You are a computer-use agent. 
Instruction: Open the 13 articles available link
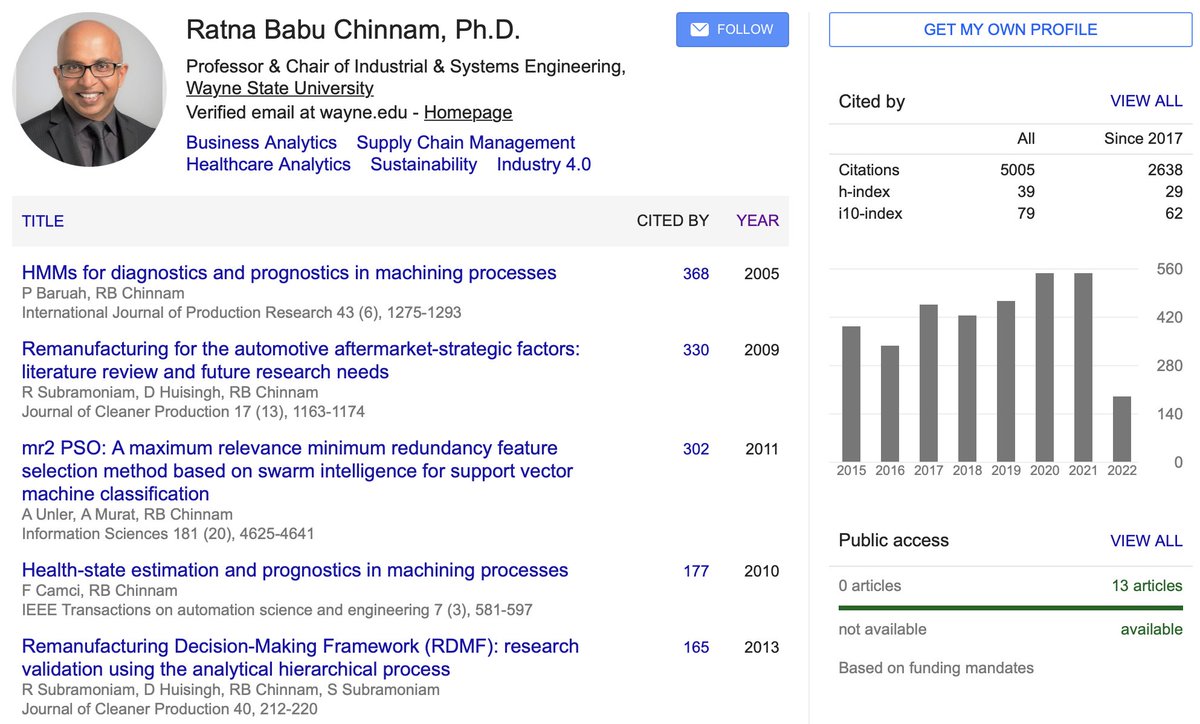(1147, 585)
